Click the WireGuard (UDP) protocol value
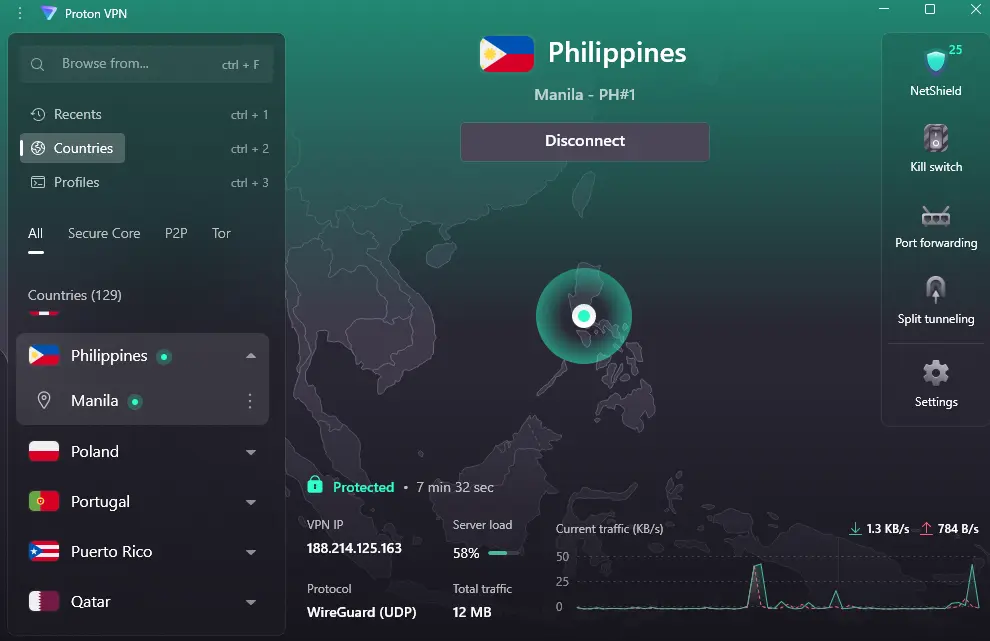The width and height of the screenshot is (990, 641). [361, 612]
